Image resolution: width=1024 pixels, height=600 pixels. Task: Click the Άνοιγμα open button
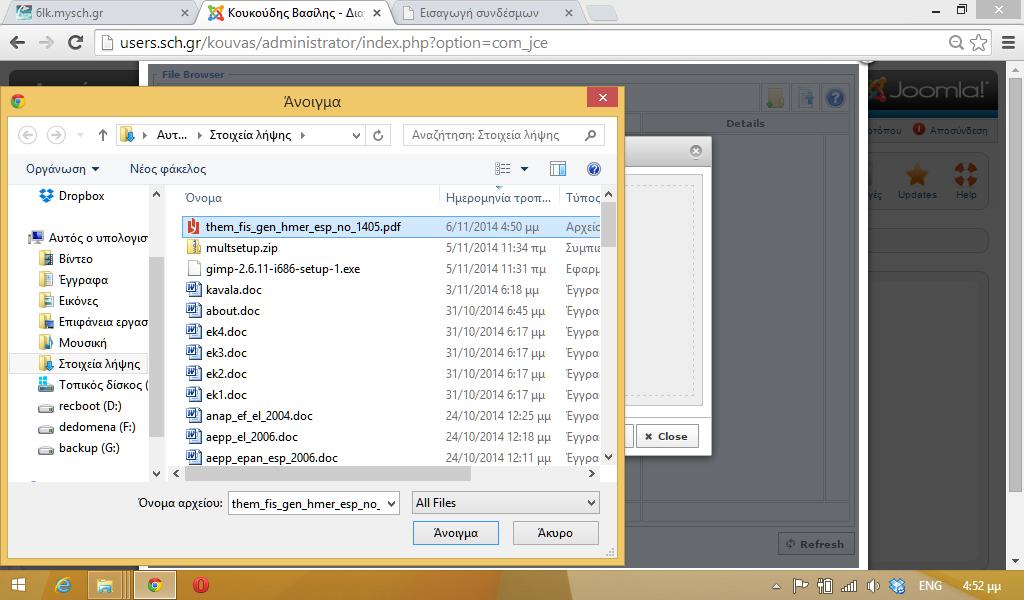pos(456,533)
